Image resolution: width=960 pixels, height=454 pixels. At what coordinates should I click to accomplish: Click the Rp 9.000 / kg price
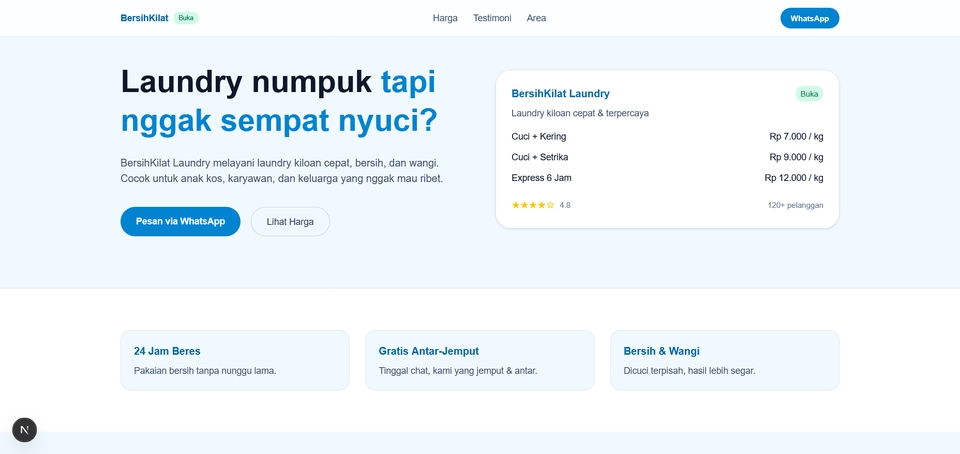pos(797,157)
